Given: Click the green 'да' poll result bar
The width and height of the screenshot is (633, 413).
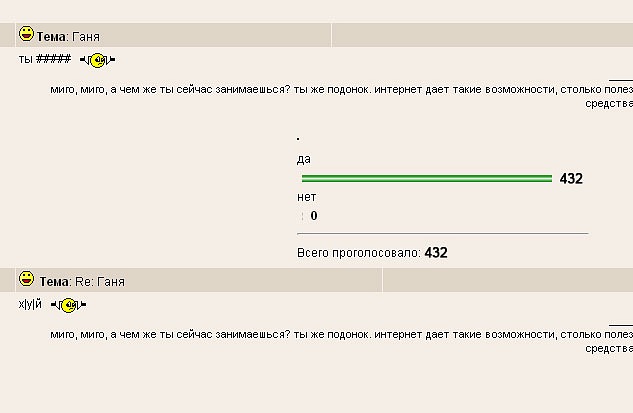Looking at the screenshot, I should (427, 179).
